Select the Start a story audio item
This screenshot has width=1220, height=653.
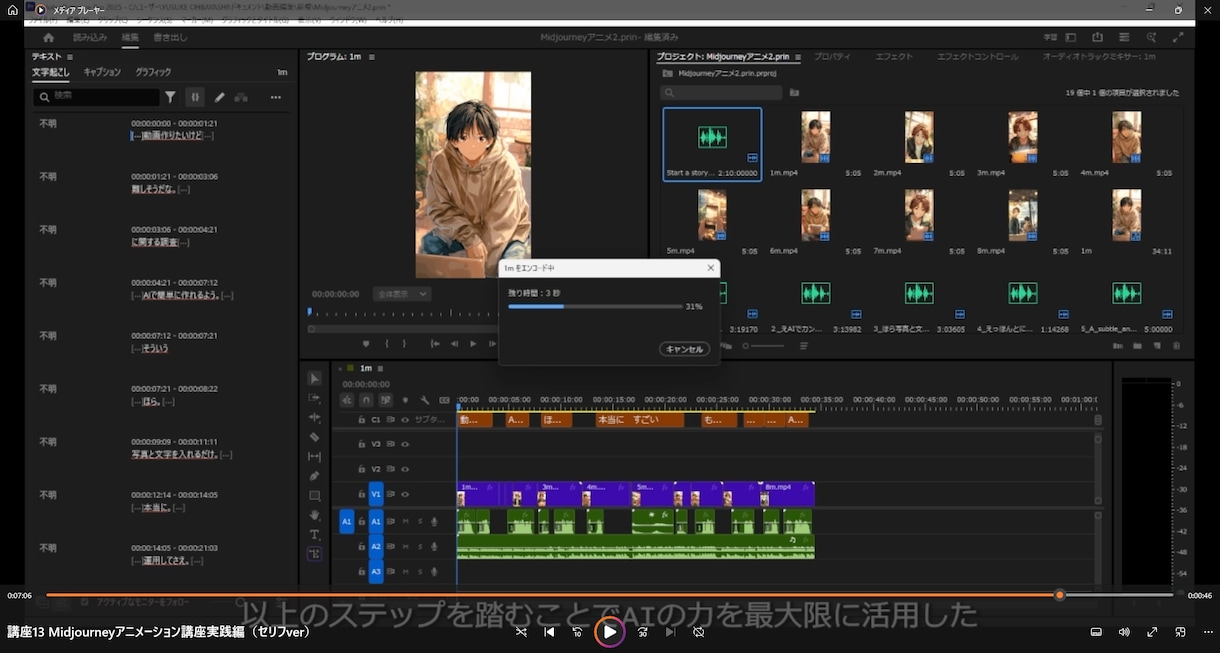point(712,144)
